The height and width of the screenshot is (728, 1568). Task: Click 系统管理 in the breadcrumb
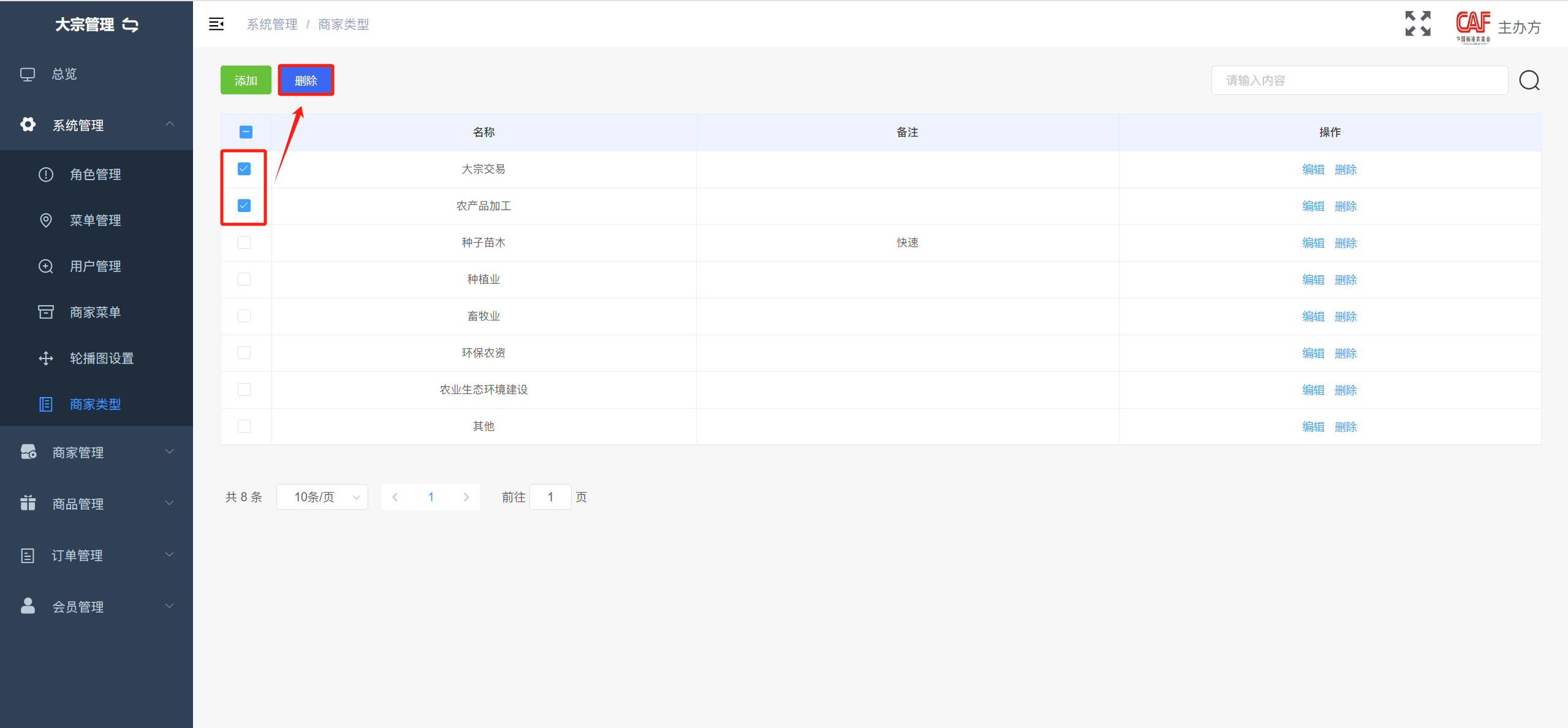[x=272, y=25]
